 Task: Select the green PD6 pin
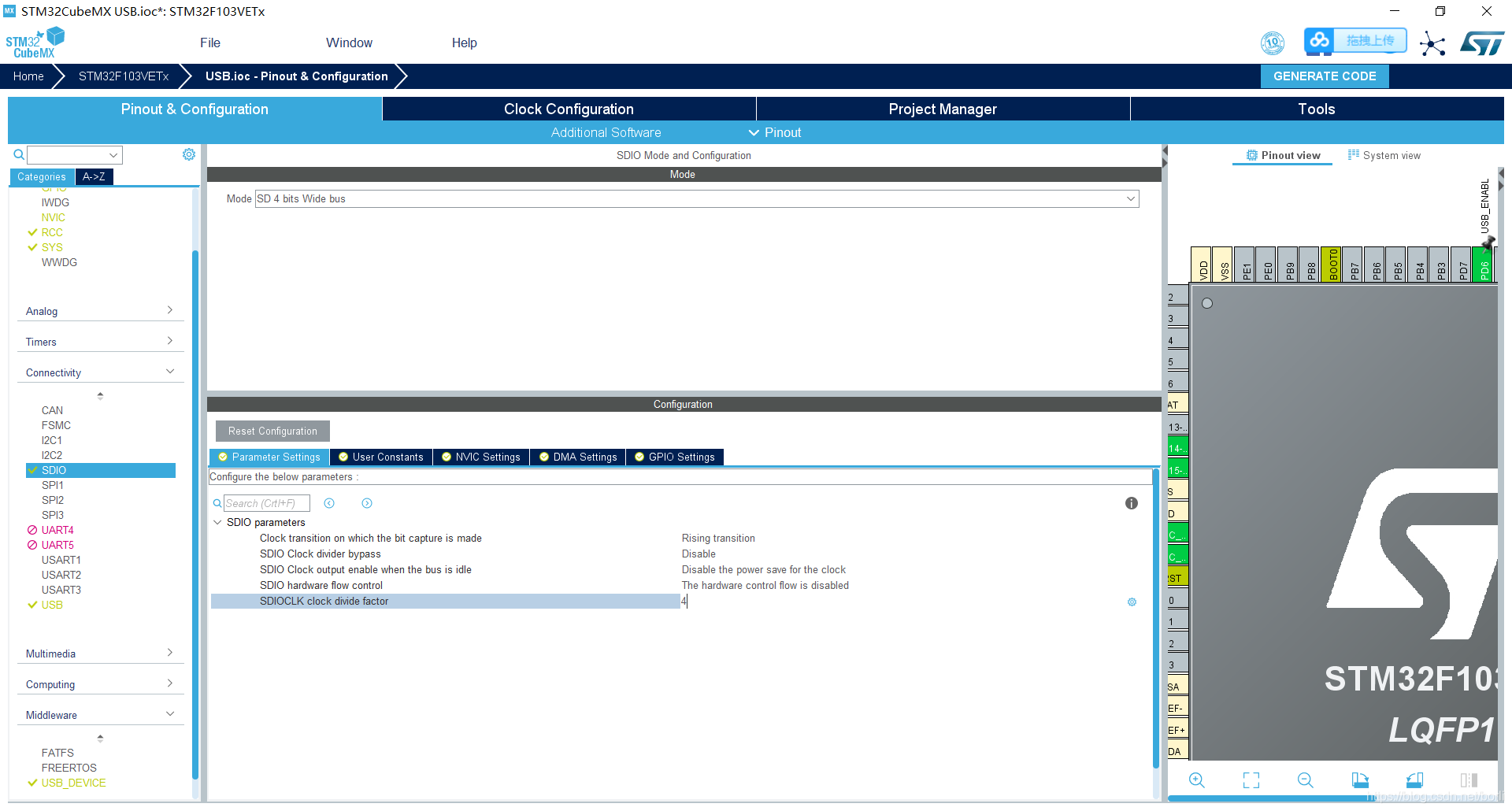point(1482,265)
